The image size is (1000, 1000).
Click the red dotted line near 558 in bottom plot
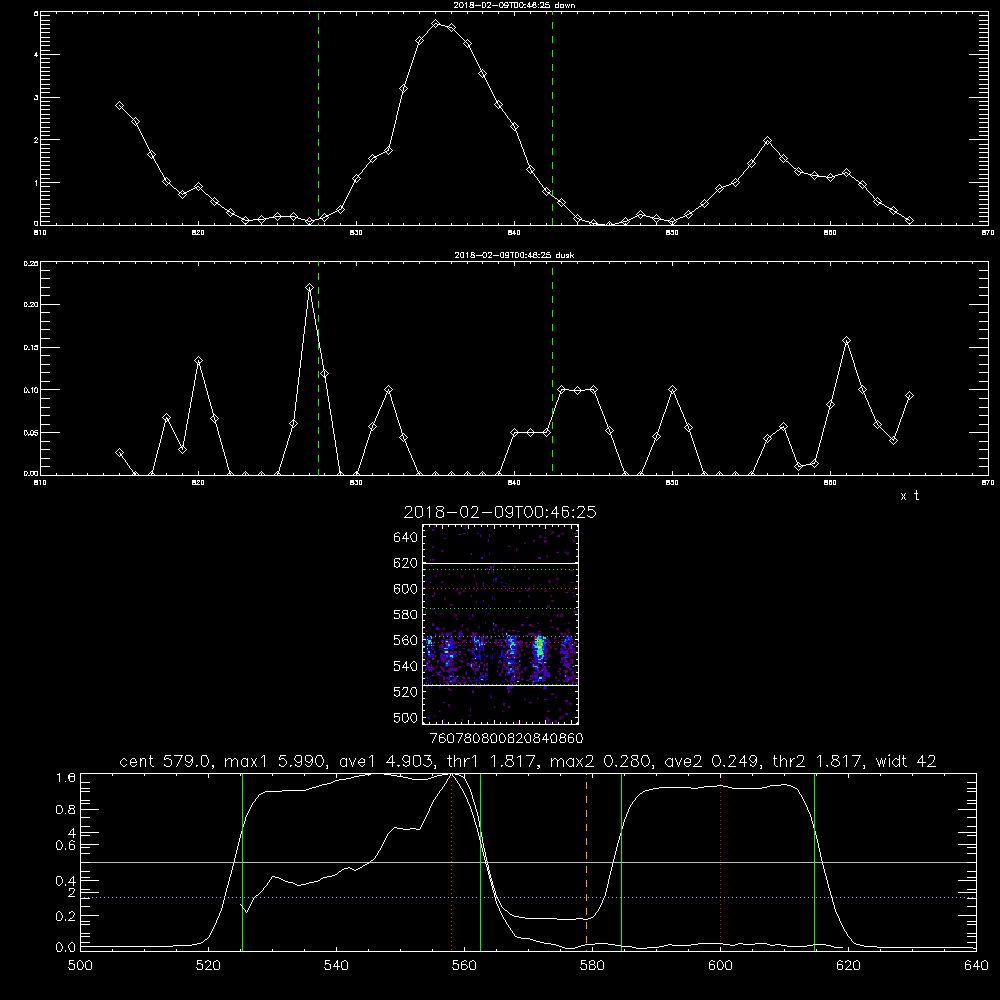452,861
